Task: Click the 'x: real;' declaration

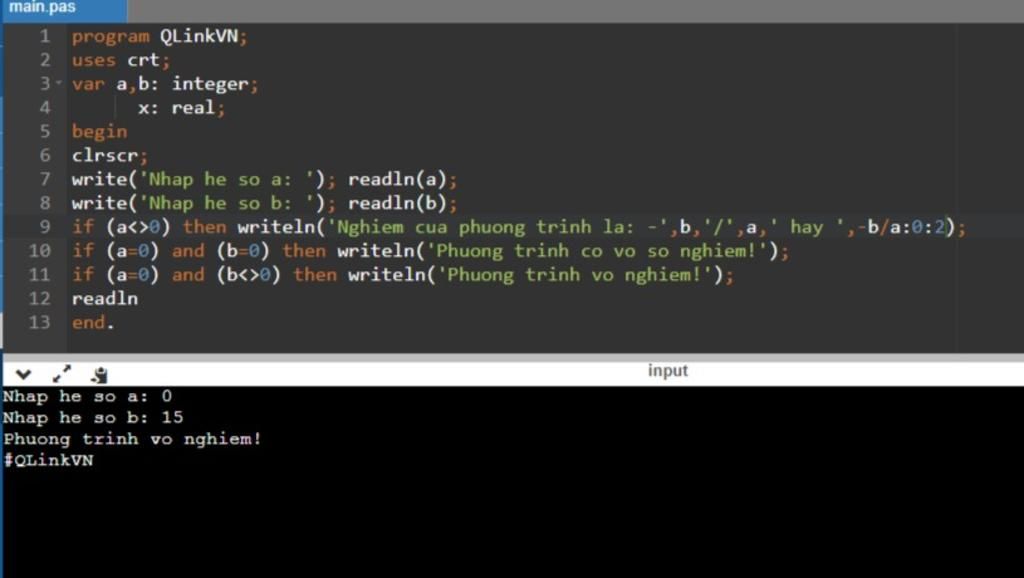Action: tap(182, 108)
